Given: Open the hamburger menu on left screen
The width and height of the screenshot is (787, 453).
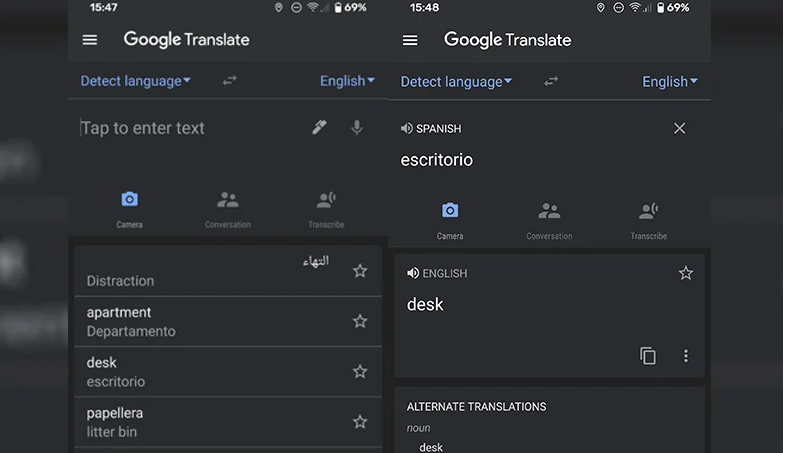Looking at the screenshot, I should [90, 40].
